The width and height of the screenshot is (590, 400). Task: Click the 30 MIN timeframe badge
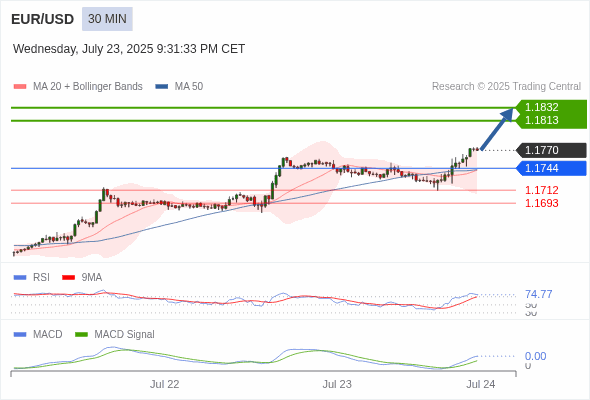point(107,19)
